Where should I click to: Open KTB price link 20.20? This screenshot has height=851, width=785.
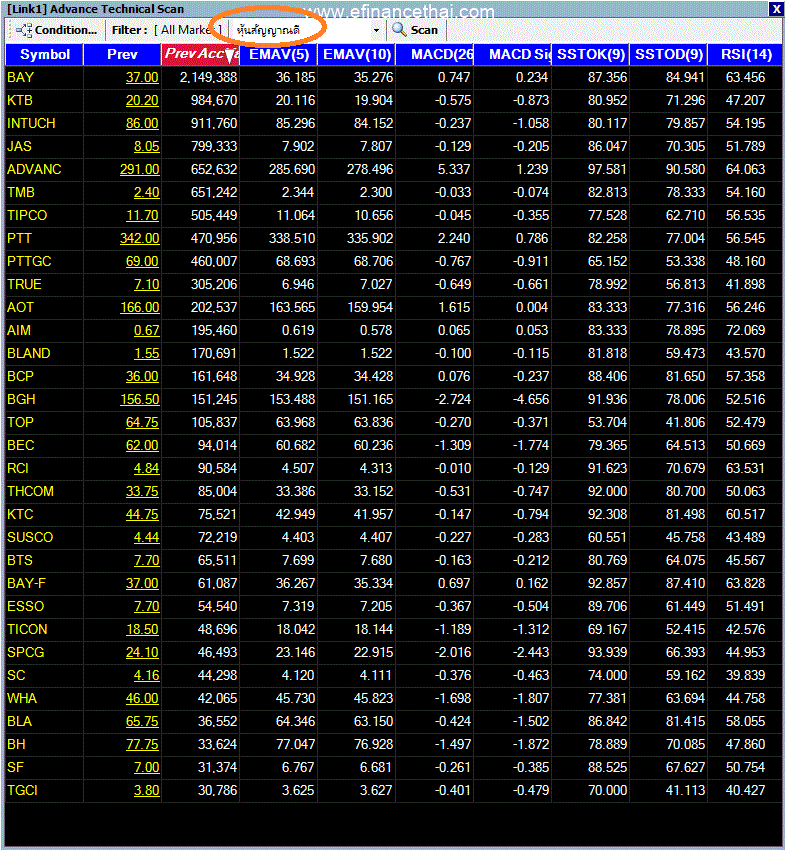pyautogui.click(x=142, y=100)
